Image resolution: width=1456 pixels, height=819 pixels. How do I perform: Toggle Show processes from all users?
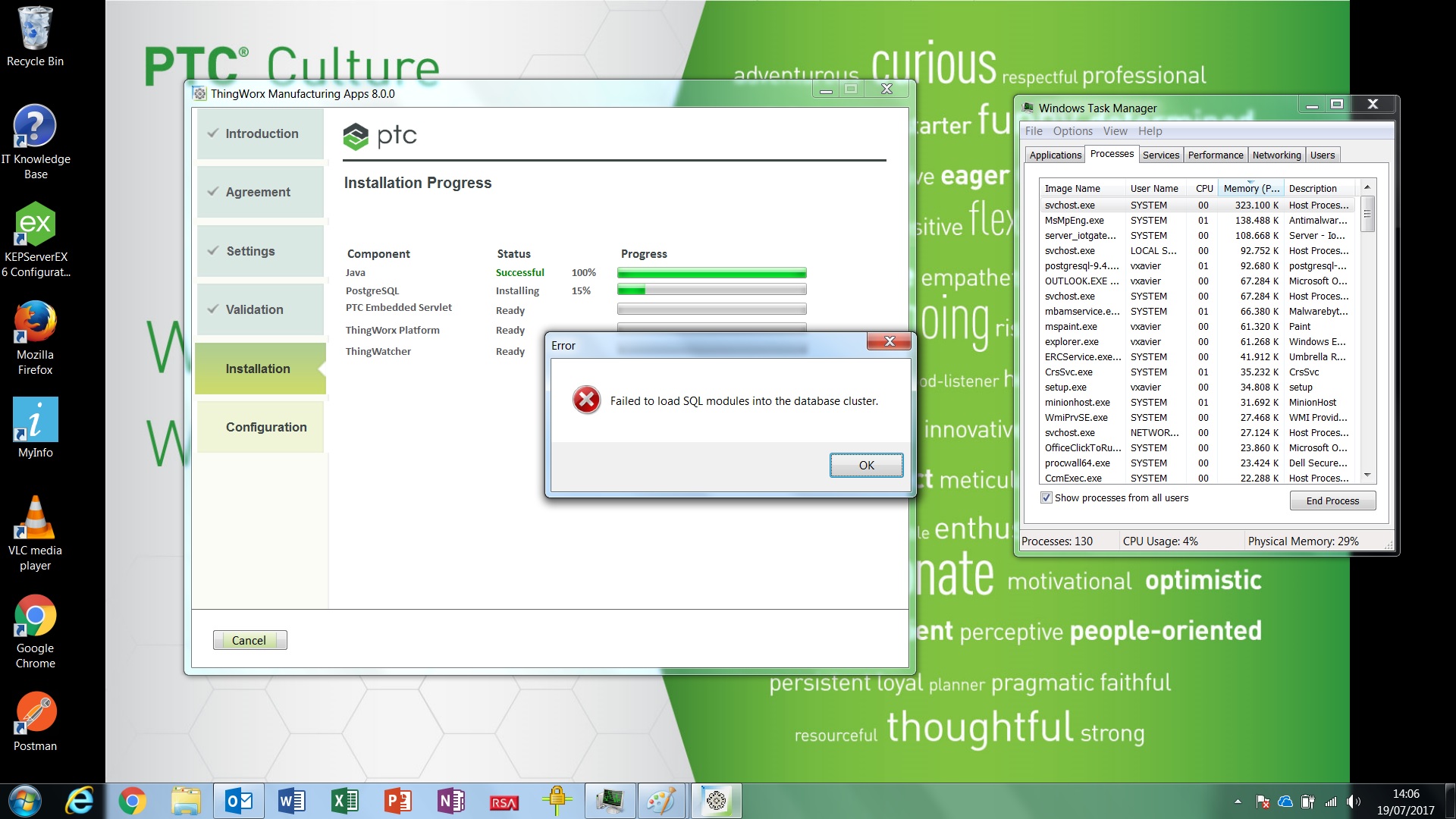click(x=1046, y=497)
